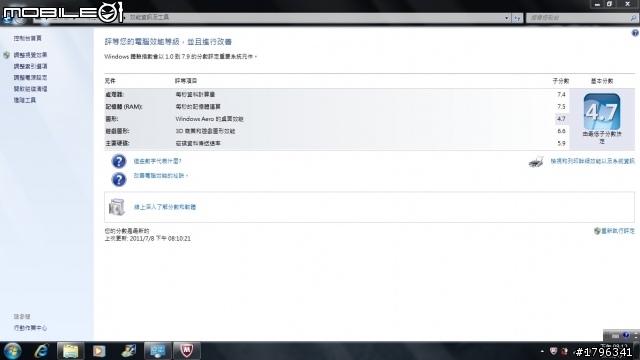
Task: Select the 主要硬碟 row label
Action: [117, 143]
